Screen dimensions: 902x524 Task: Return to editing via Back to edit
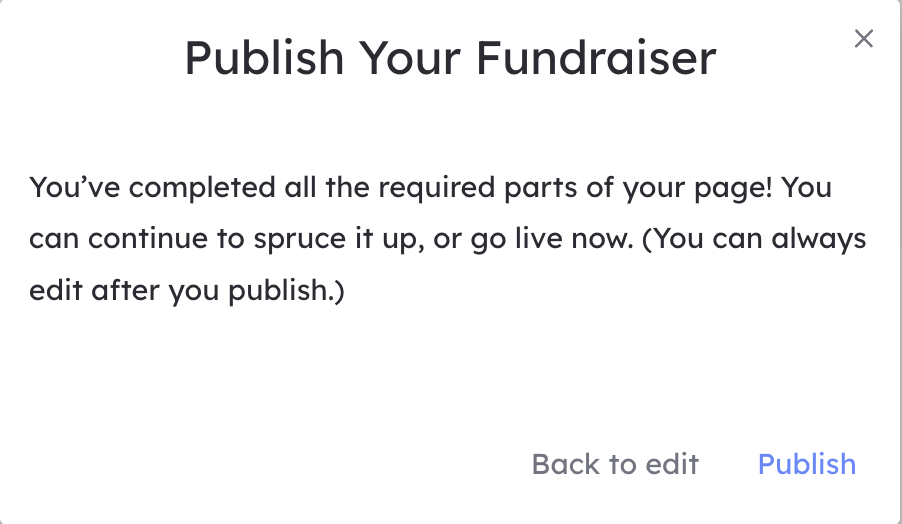[x=615, y=464]
